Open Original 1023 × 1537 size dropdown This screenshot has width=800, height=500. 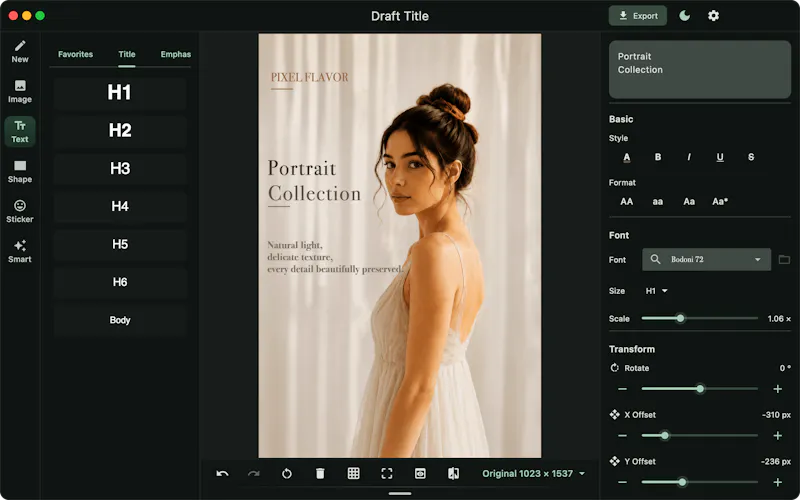click(x=533, y=473)
